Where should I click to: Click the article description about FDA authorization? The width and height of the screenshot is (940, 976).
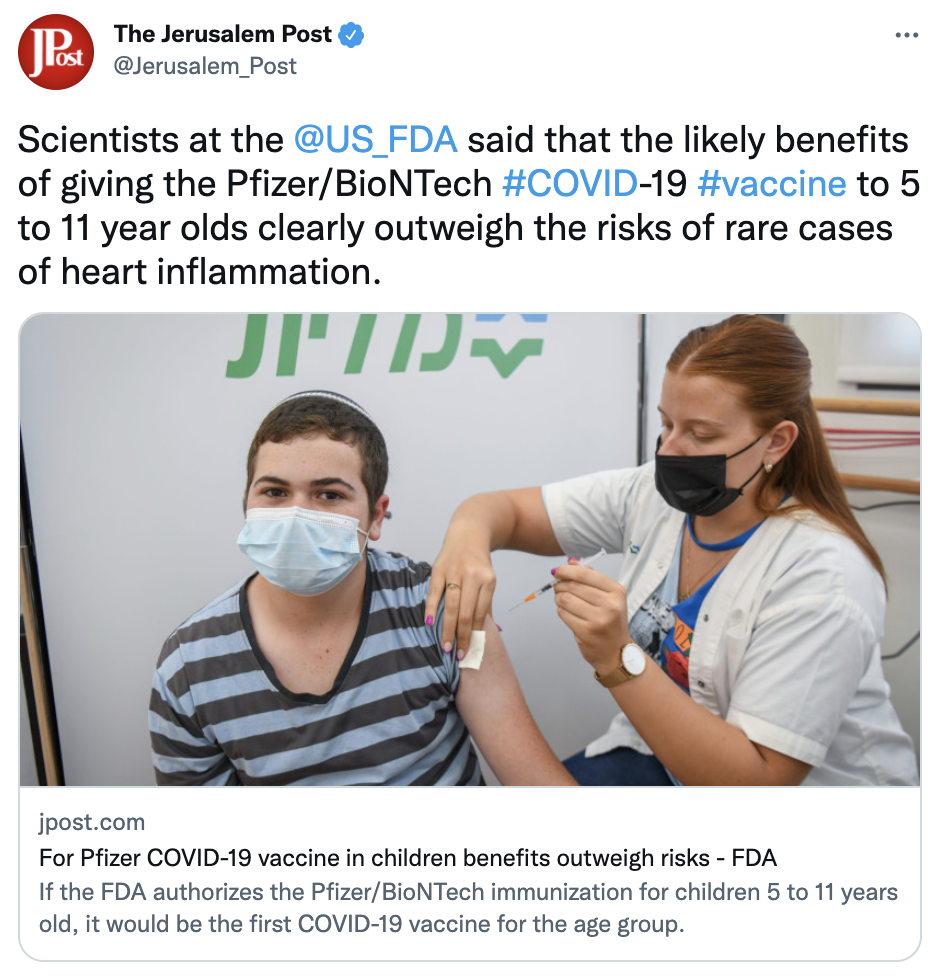click(468, 908)
